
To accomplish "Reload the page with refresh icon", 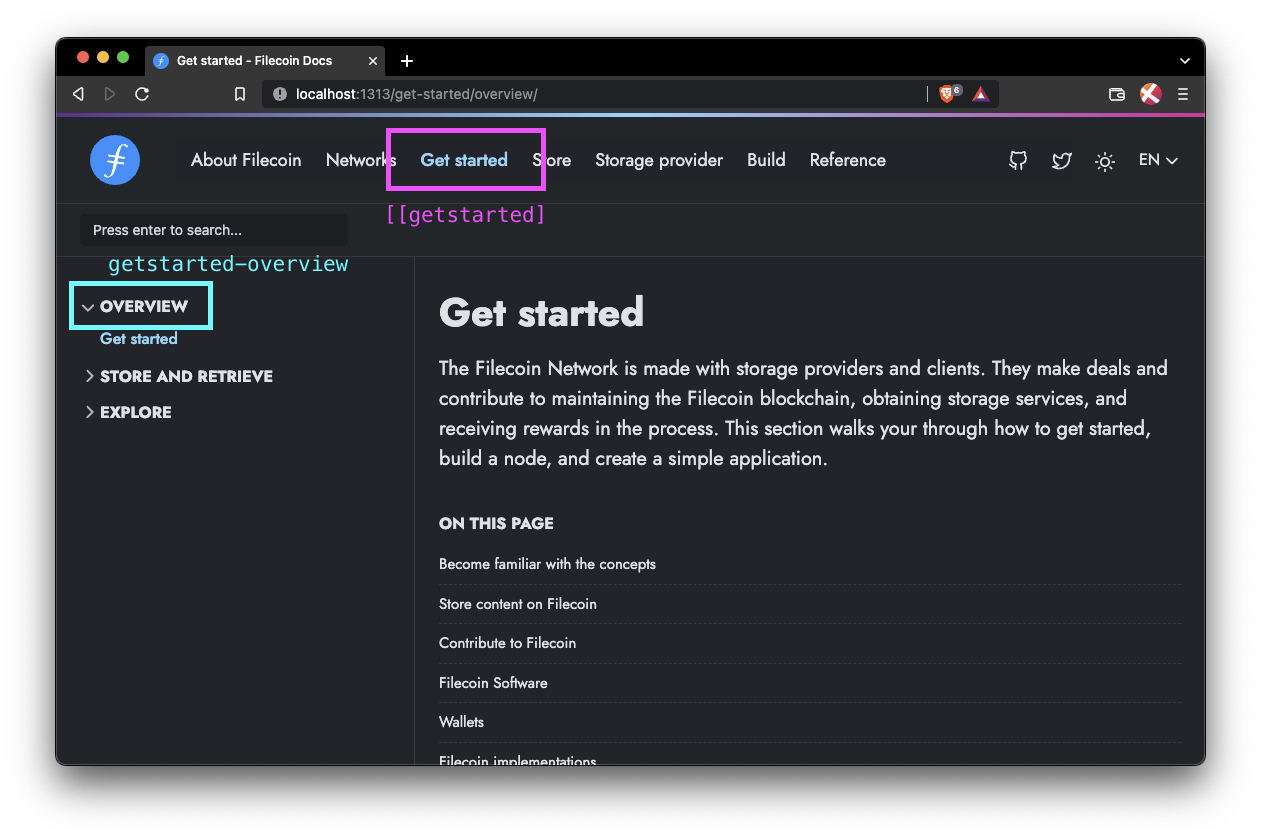I will click(x=142, y=94).
